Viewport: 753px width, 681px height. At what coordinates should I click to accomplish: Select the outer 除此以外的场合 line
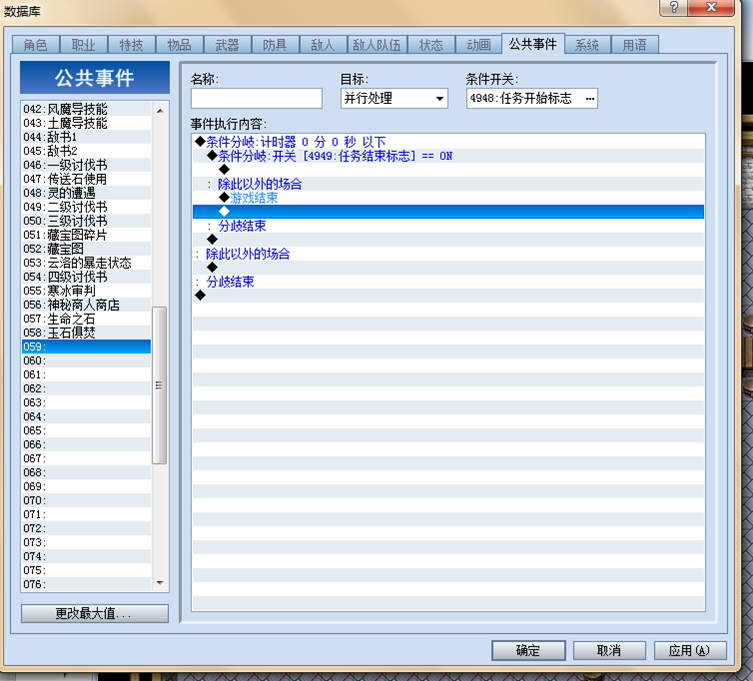(x=449, y=253)
